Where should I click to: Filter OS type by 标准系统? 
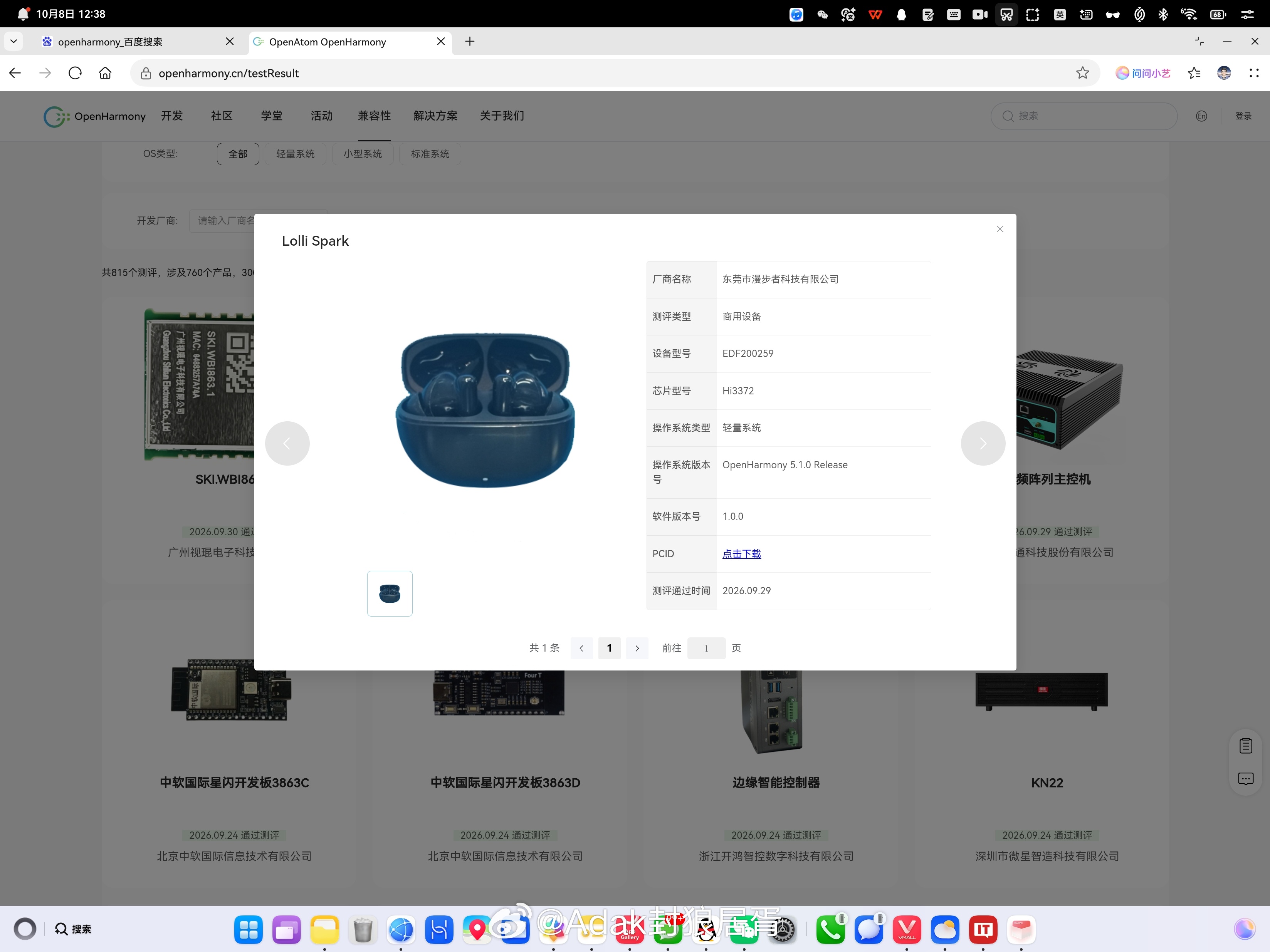pos(430,154)
